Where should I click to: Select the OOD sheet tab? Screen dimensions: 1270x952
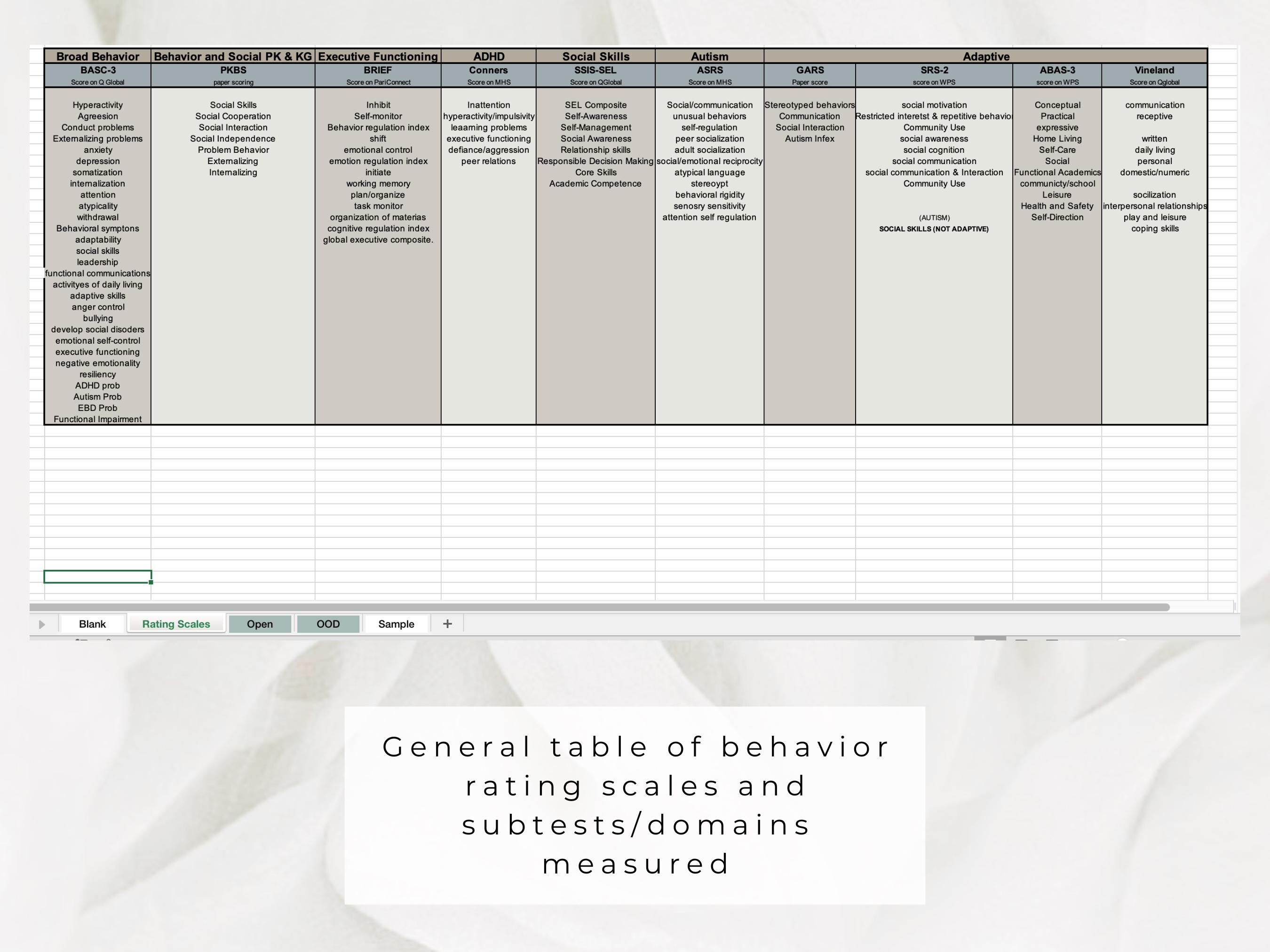pos(327,624)
